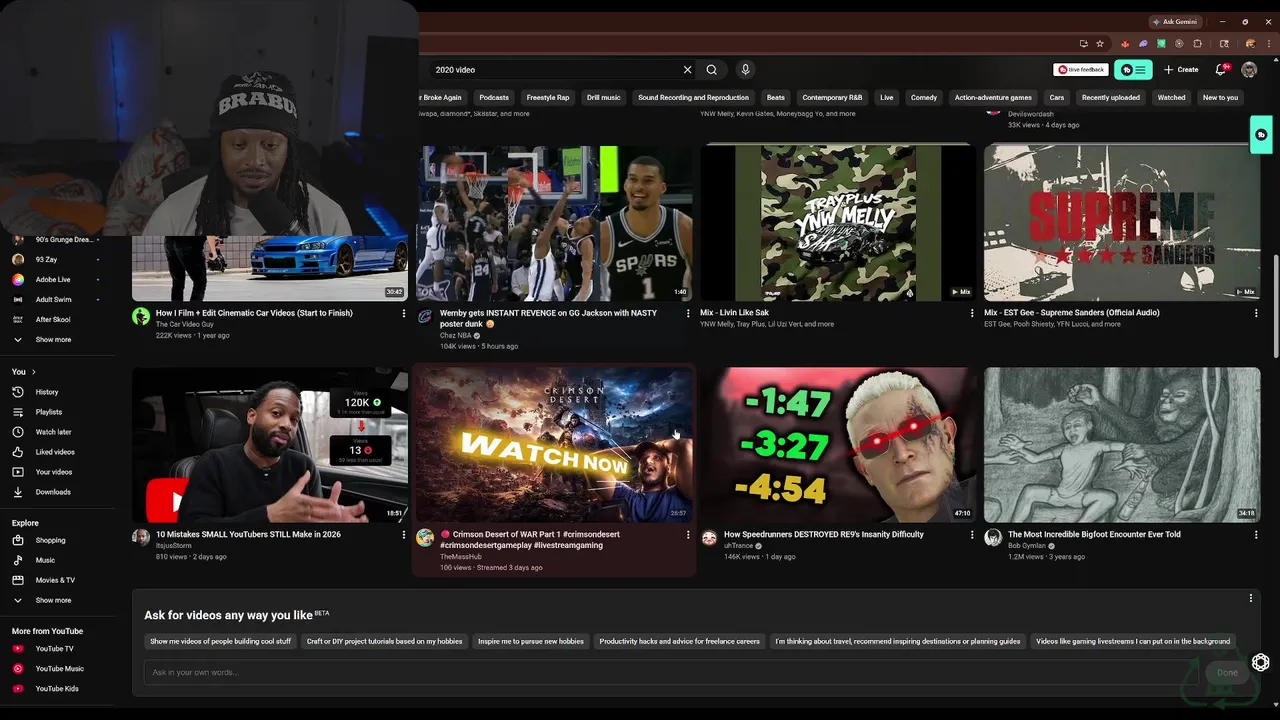
Task: Click the settings gear at bottom right
Action: (1261, 663)
